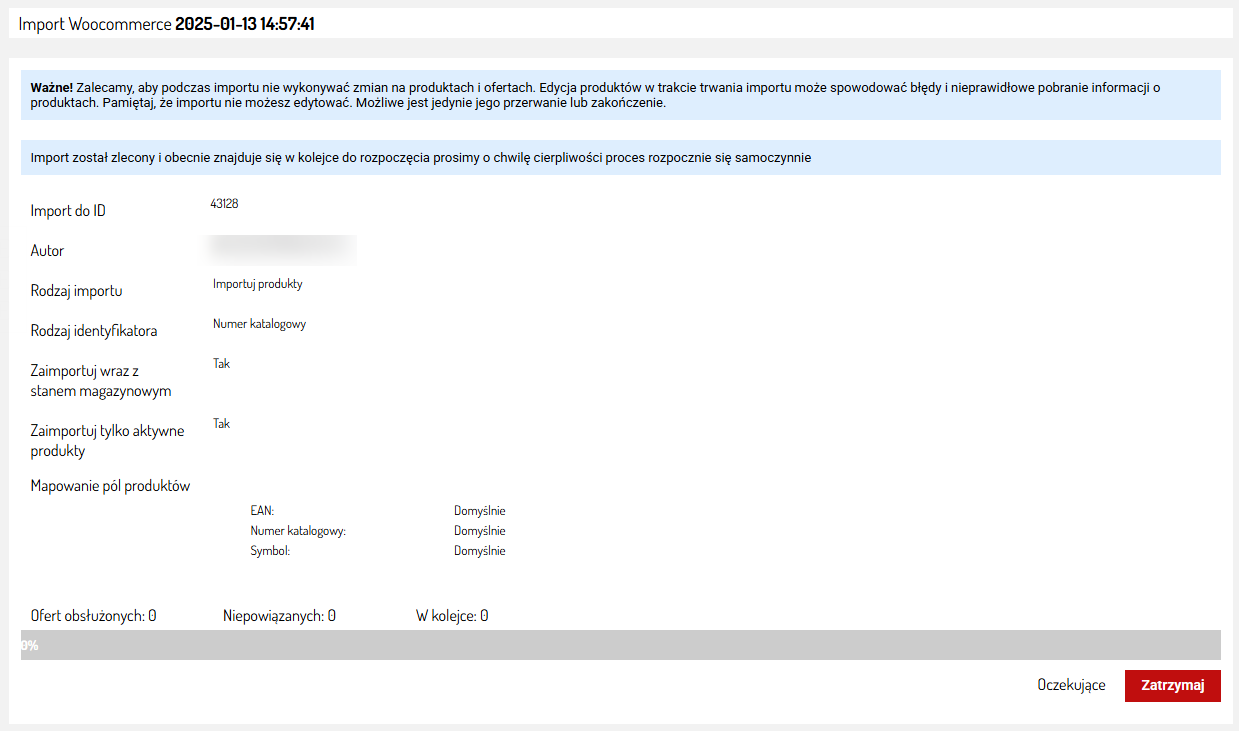This screenshot has width=1239, height=731.
Task: Click the Importuj produkty value
Action: pos(258,284)
